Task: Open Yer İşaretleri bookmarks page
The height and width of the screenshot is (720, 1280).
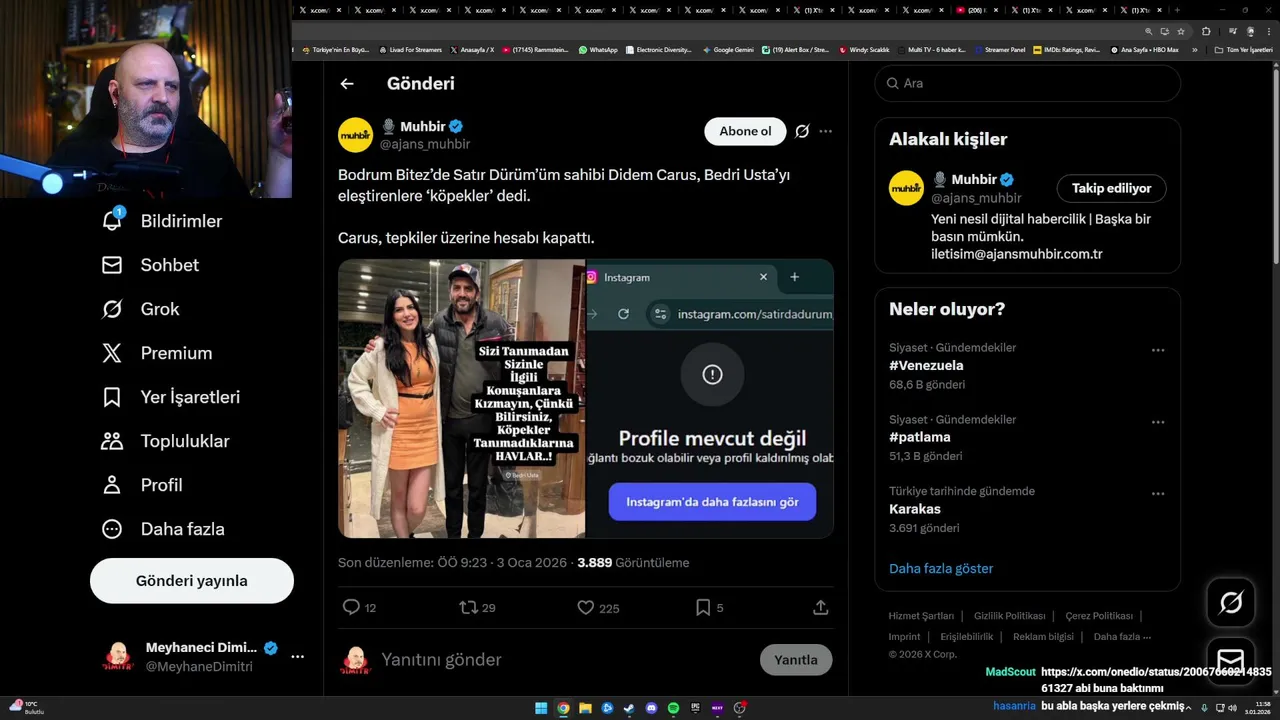Action: click(x=171, y=397)
